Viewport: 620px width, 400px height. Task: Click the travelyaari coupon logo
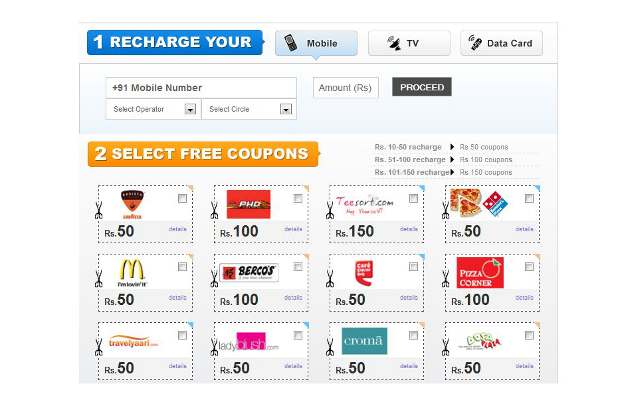pos(133,342)
